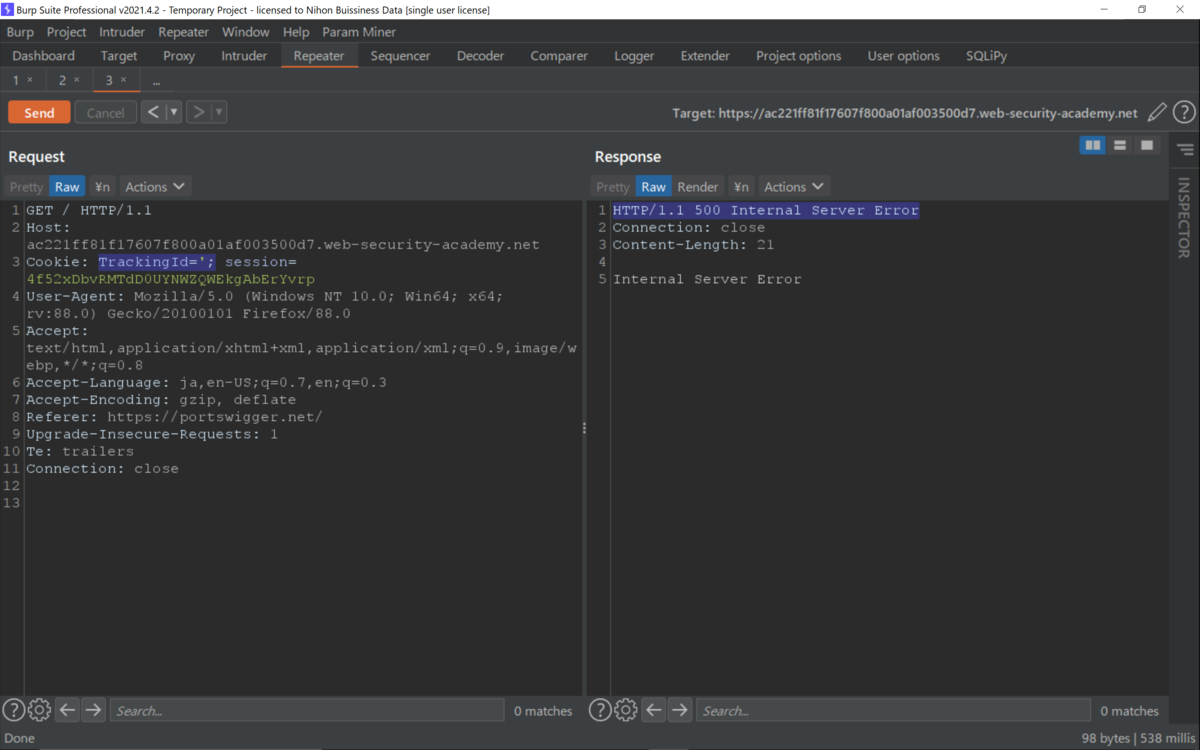Switch to Target tab

119,56
